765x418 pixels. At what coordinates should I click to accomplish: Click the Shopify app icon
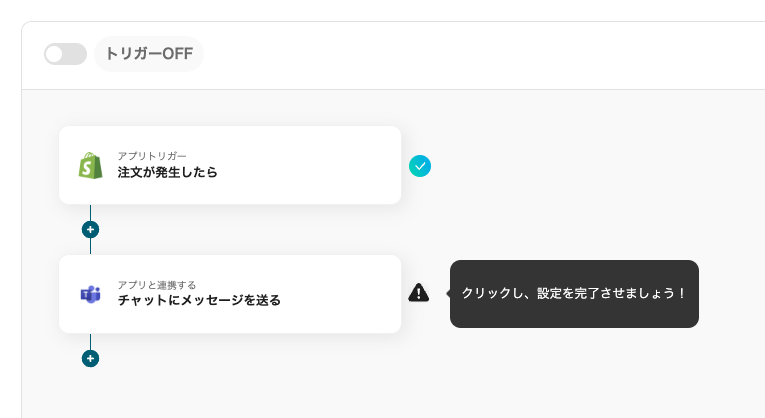coord(91,165)
